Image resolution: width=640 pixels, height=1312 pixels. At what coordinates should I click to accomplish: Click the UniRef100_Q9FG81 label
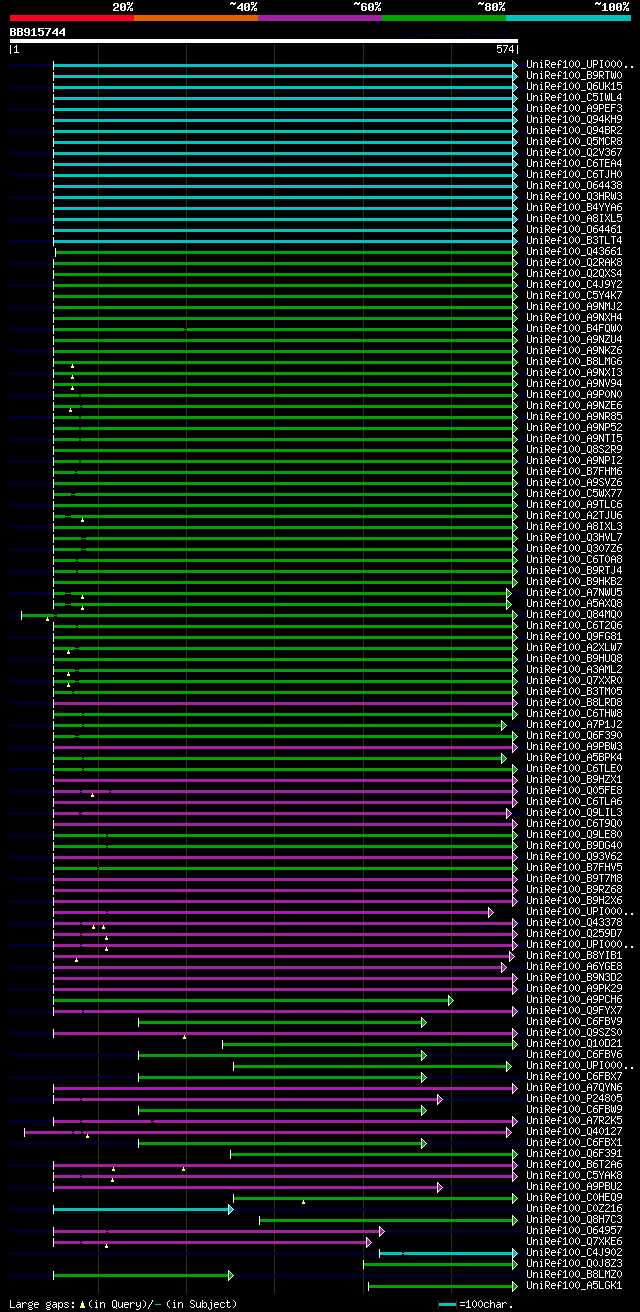(x=574, y=636)
